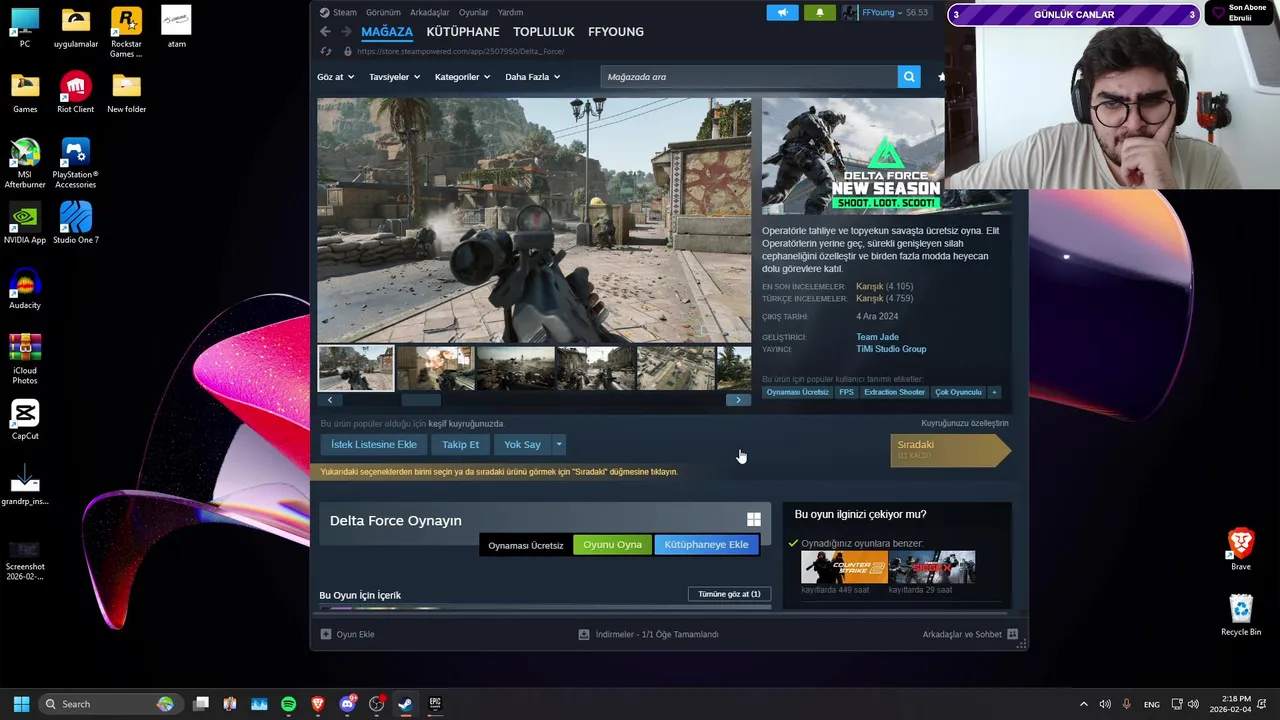Viewport: 1280px width, 720px height.
Task: Click the Windows platform icon in the play section
Action: 754,520
